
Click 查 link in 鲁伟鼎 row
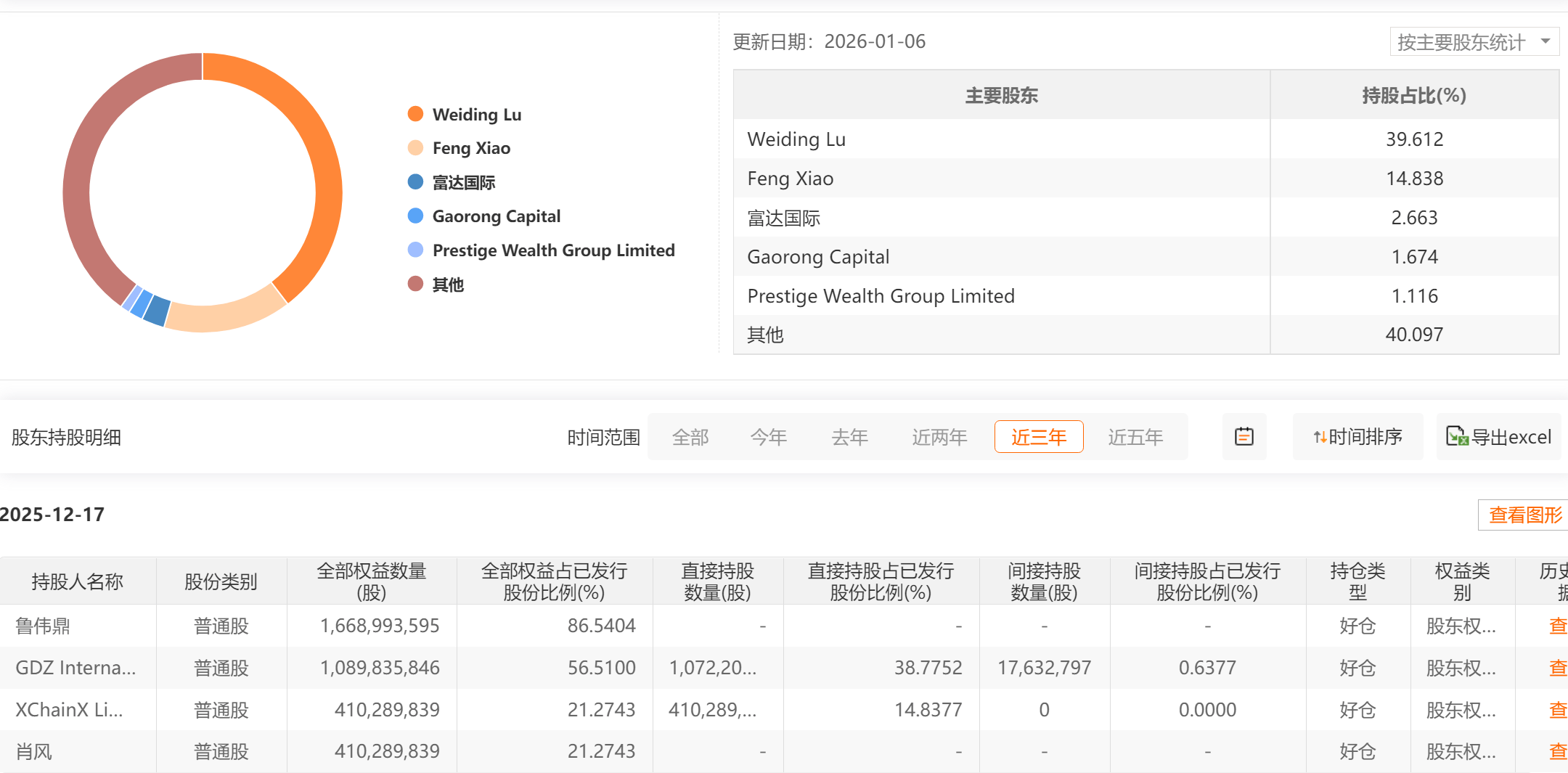point(1557,626)
